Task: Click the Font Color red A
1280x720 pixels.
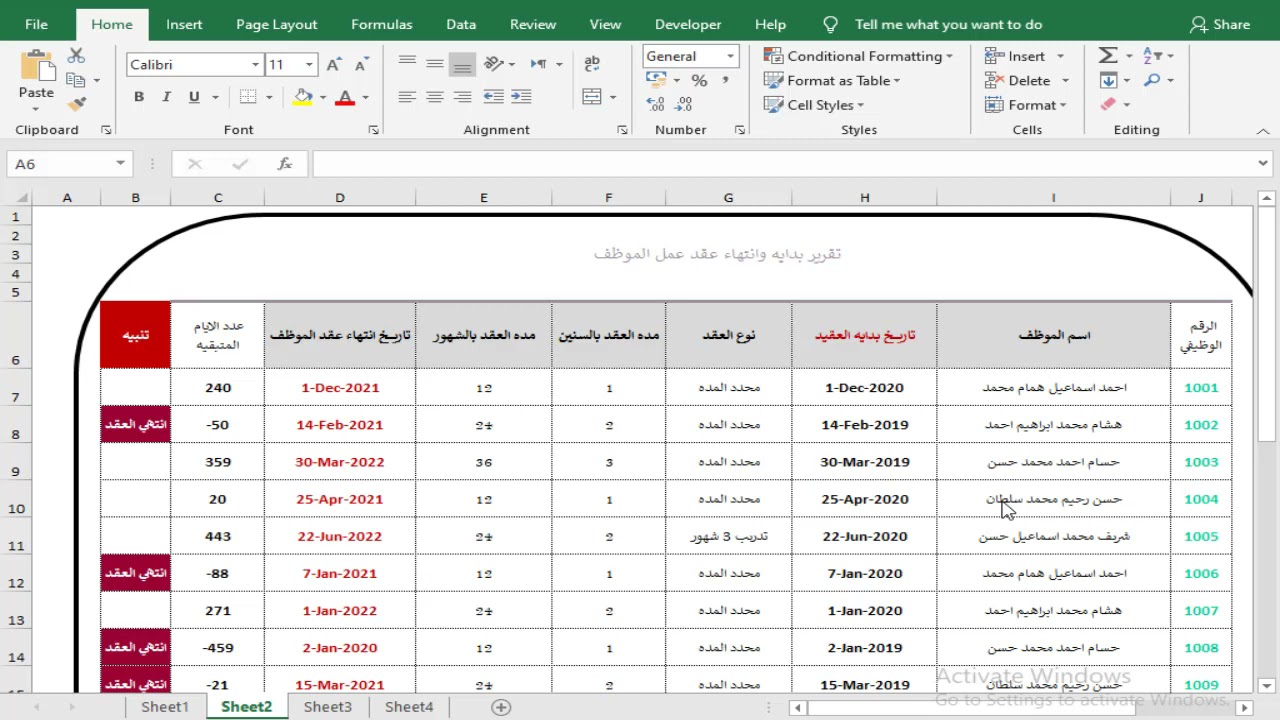Action: point(345,97)
